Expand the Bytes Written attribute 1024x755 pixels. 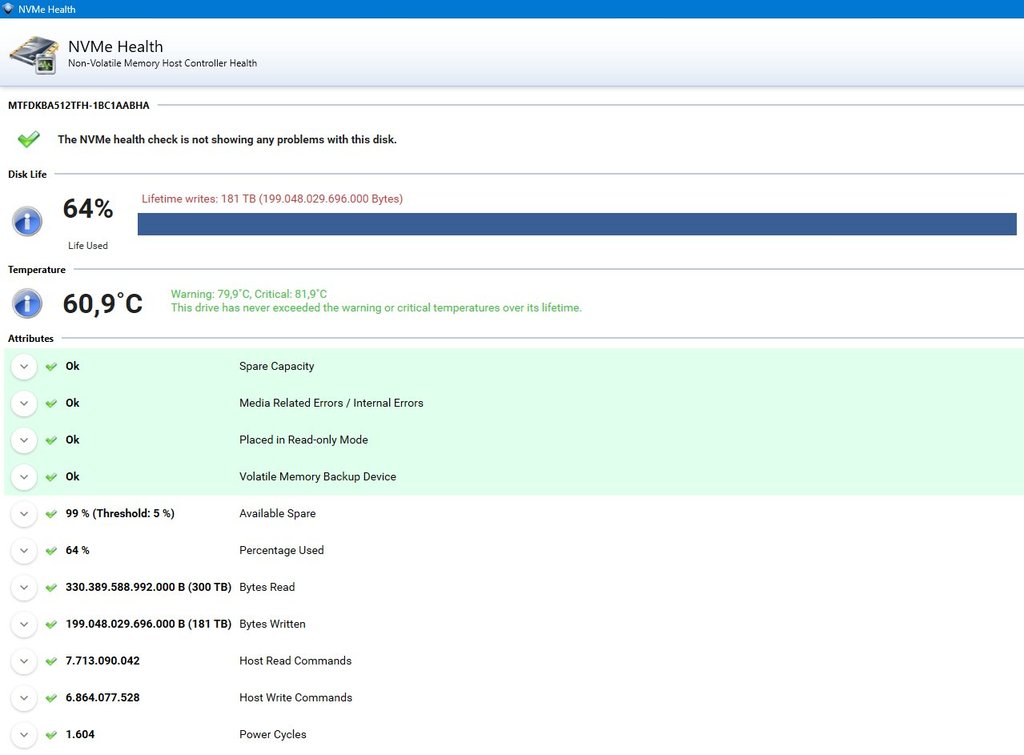(24, 625)
